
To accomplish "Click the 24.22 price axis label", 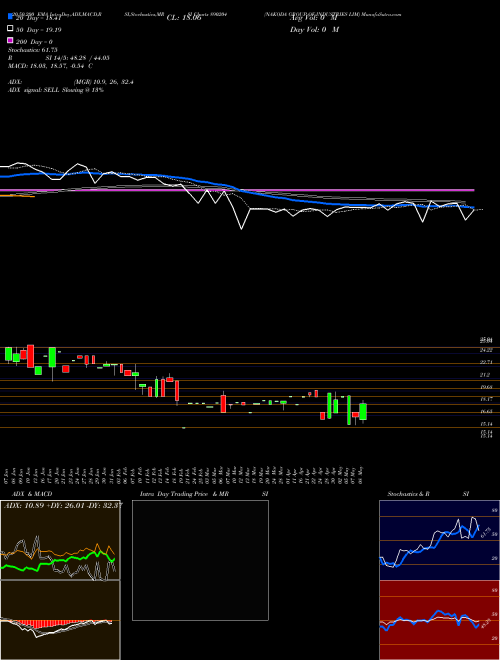I will (x=486, y=350).
